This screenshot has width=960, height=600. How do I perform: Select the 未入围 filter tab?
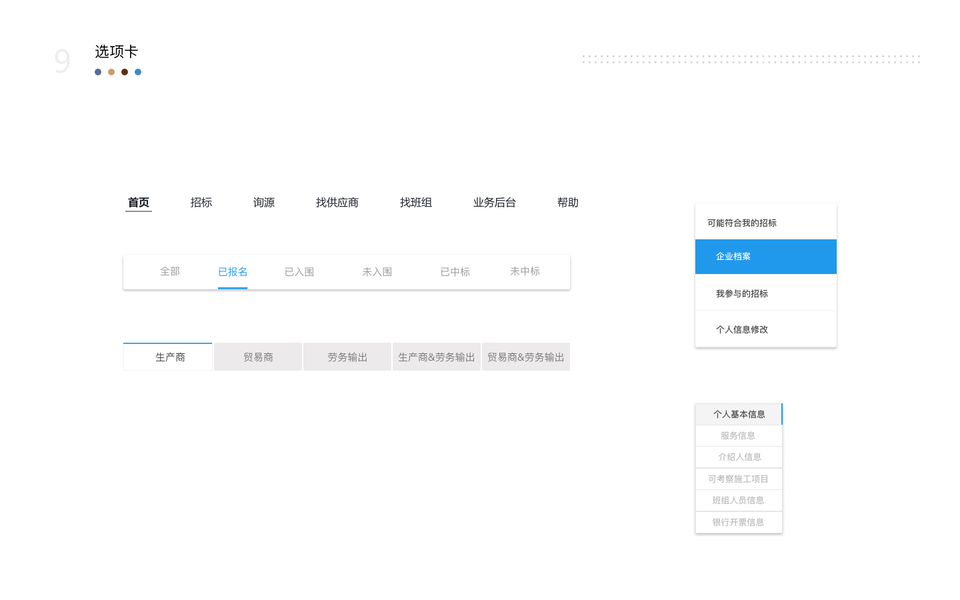(x=377, y=272)
